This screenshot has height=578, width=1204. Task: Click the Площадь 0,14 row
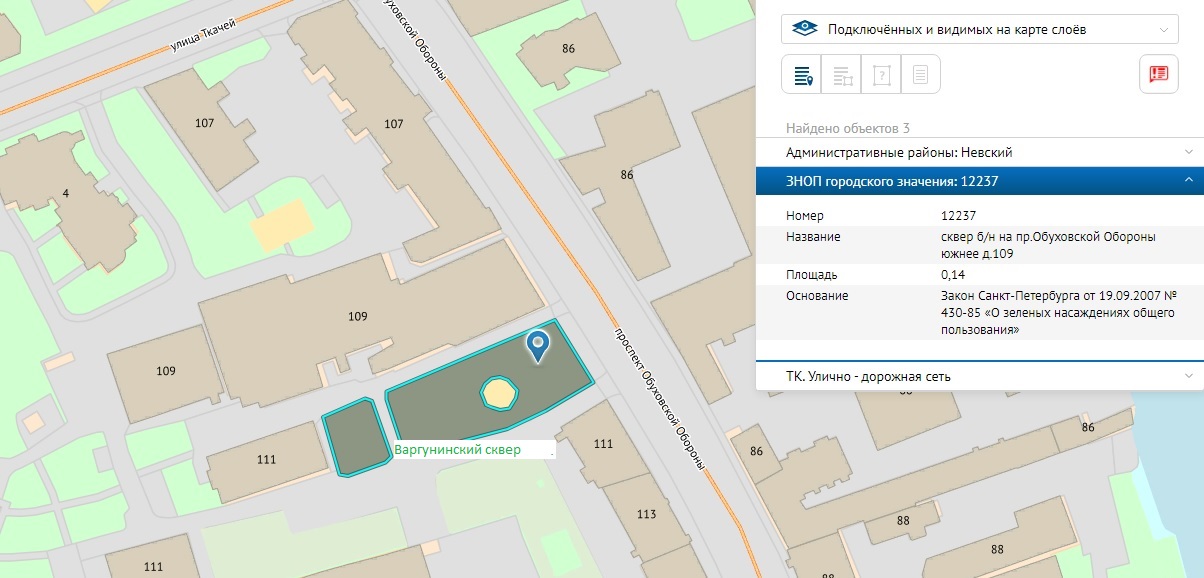979,274
